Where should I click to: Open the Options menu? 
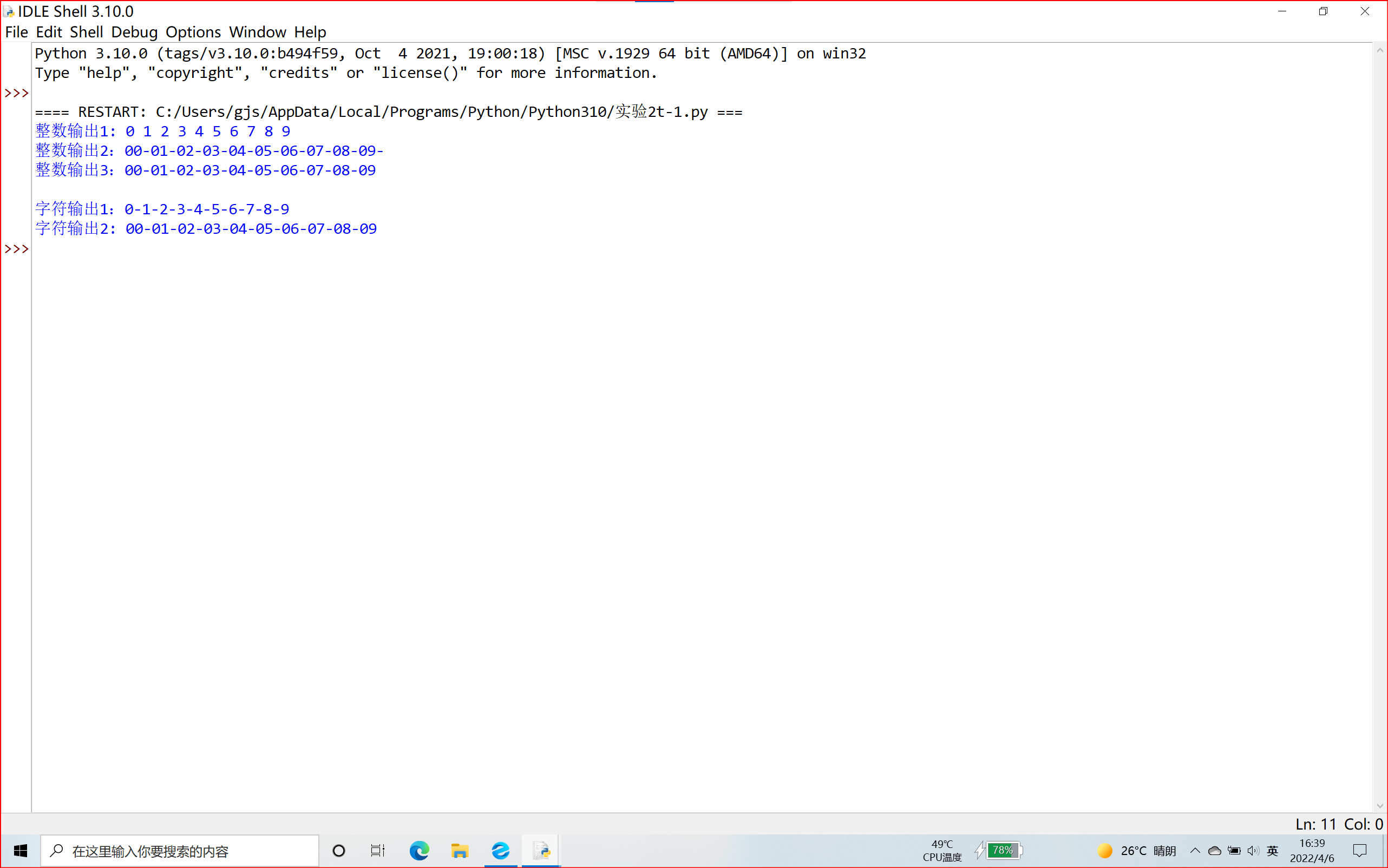tap(193, 32)
